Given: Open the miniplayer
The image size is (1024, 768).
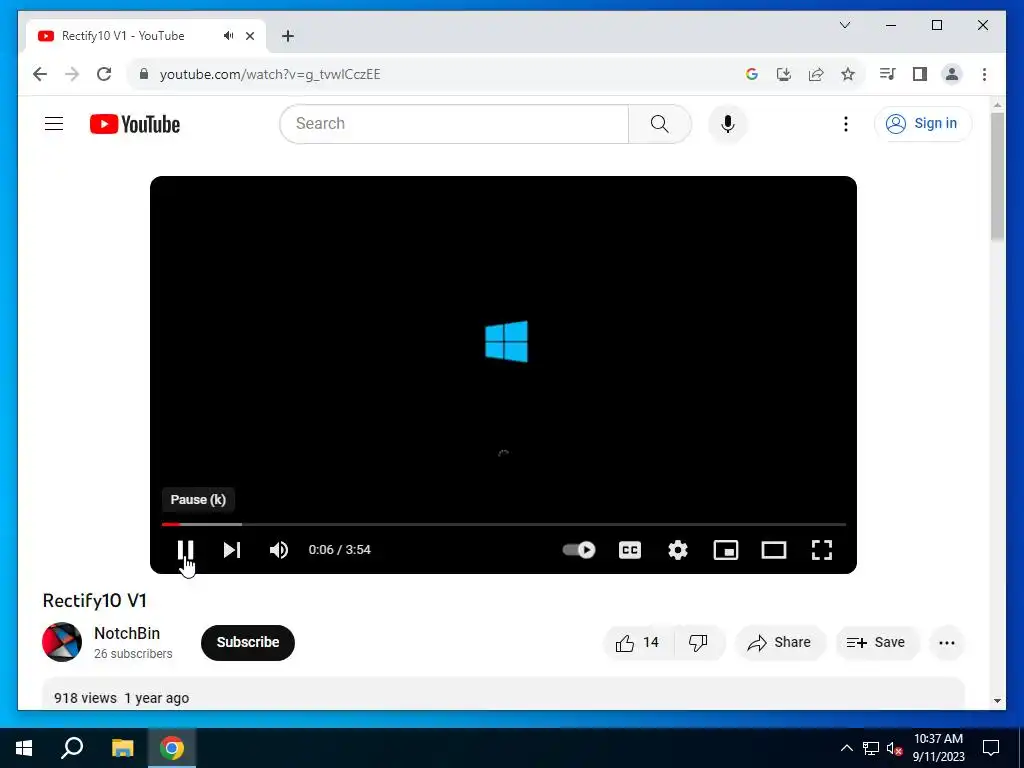Looking at the screenshot, I should pyautogui.click(x=726, y=550).
